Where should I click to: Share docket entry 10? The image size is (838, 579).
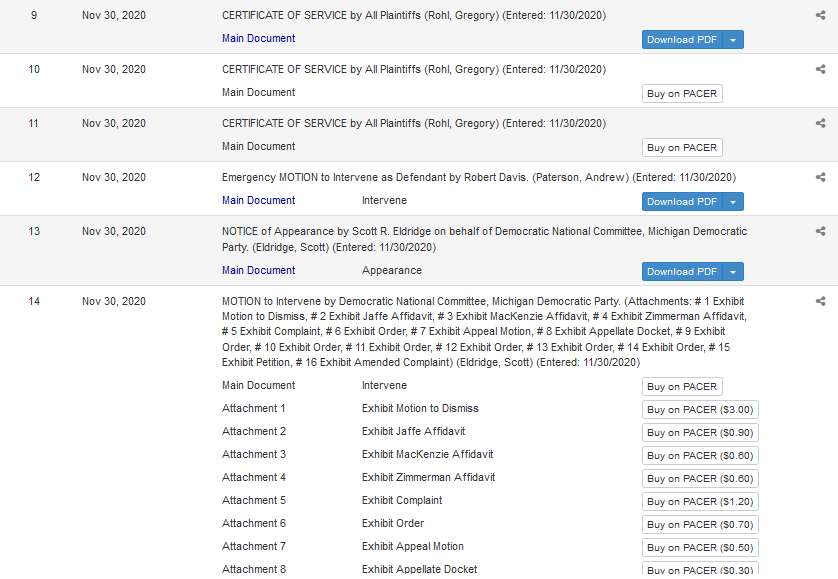(820, 70)
